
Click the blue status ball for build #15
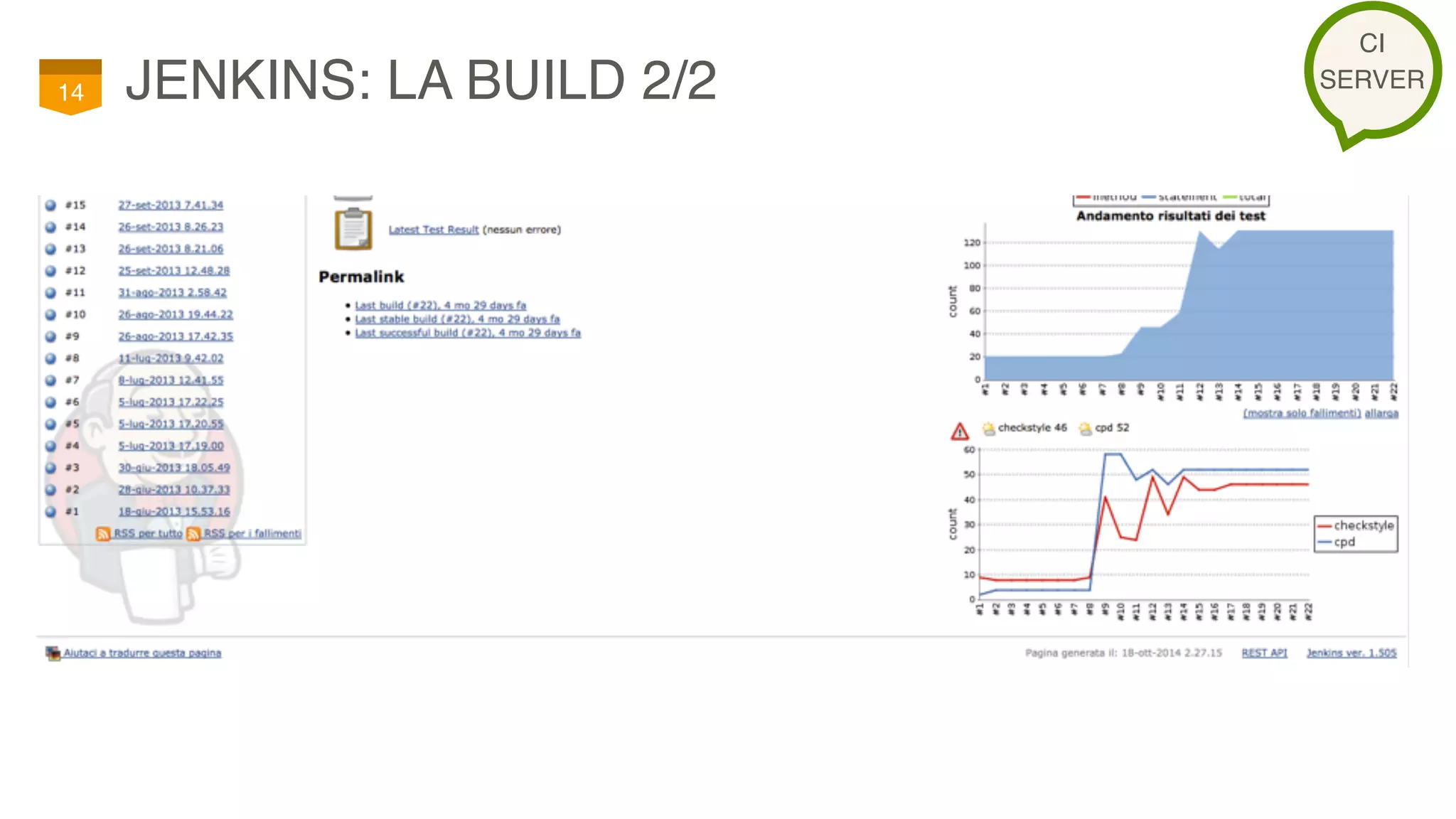(50, 205)
